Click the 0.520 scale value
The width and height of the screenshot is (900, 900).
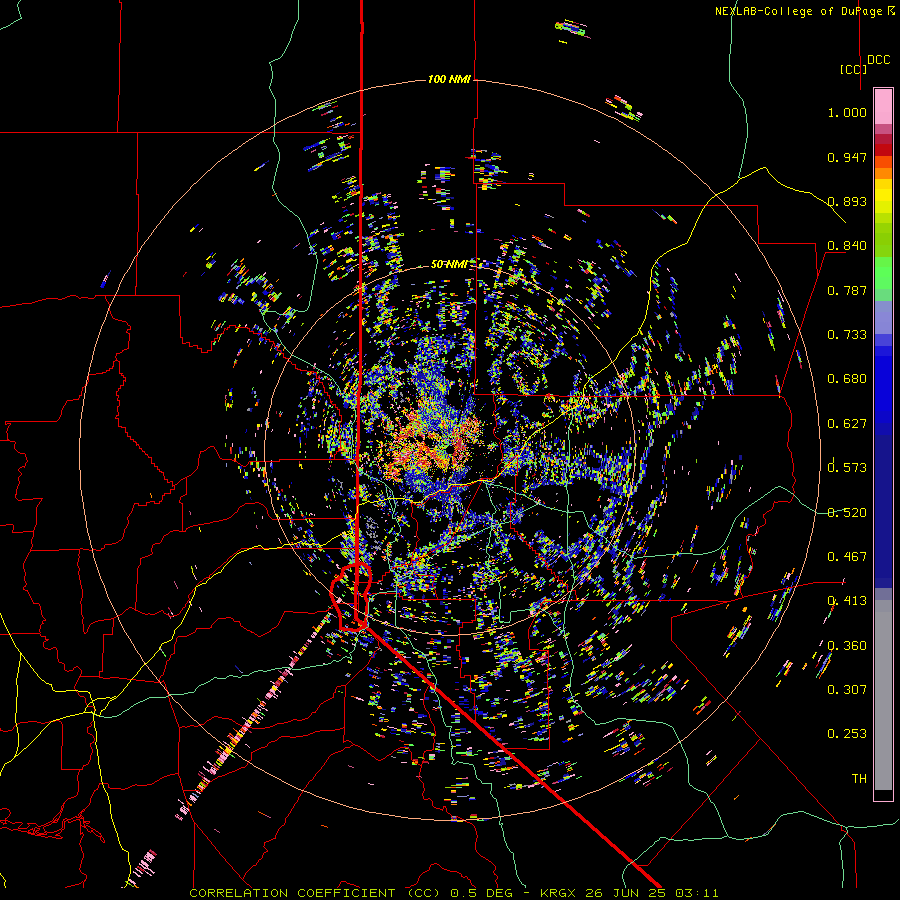tap(847, 513)
